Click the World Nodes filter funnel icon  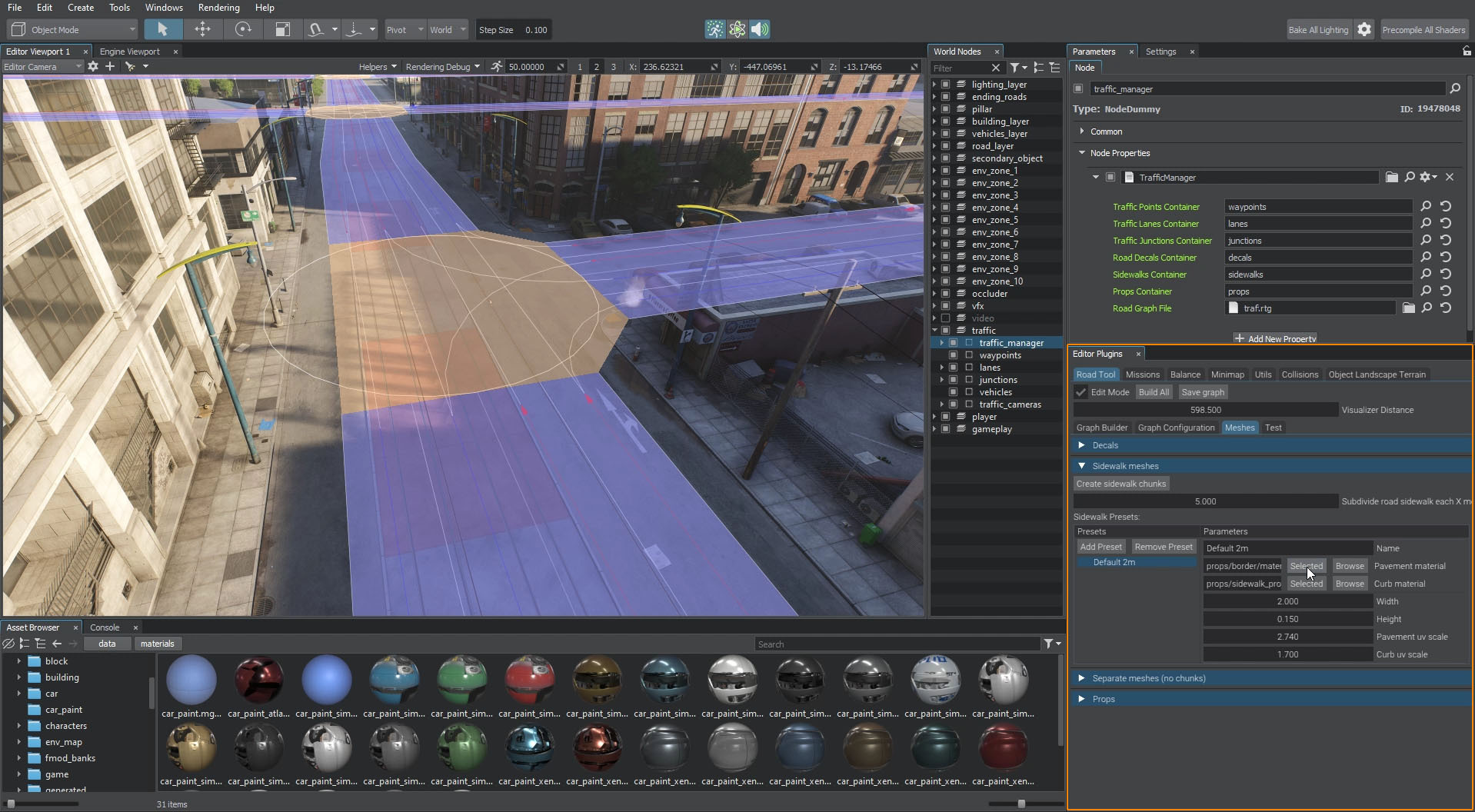[1015, 68]
